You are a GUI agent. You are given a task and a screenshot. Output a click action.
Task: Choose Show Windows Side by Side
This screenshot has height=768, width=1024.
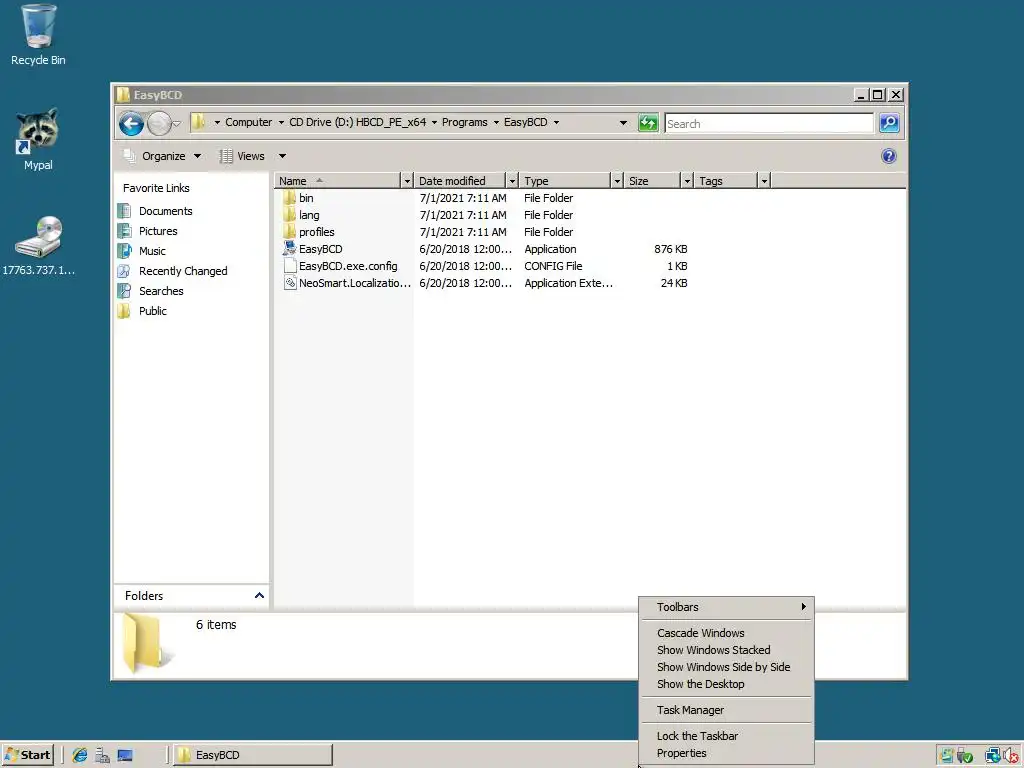tap(726, 667)
